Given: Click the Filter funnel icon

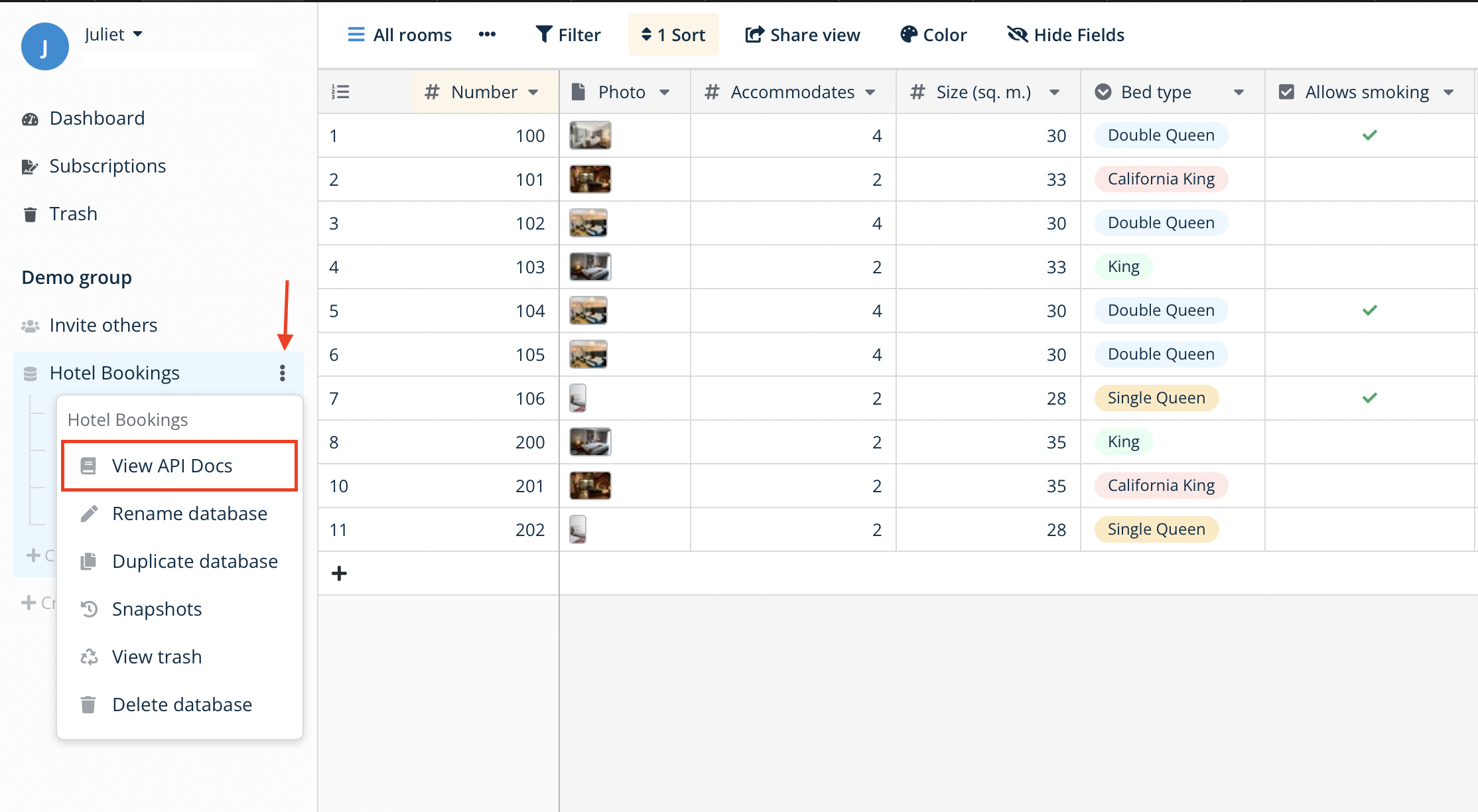Looking at the screenshot, I should pyautogui.click(x=543, y=34).
